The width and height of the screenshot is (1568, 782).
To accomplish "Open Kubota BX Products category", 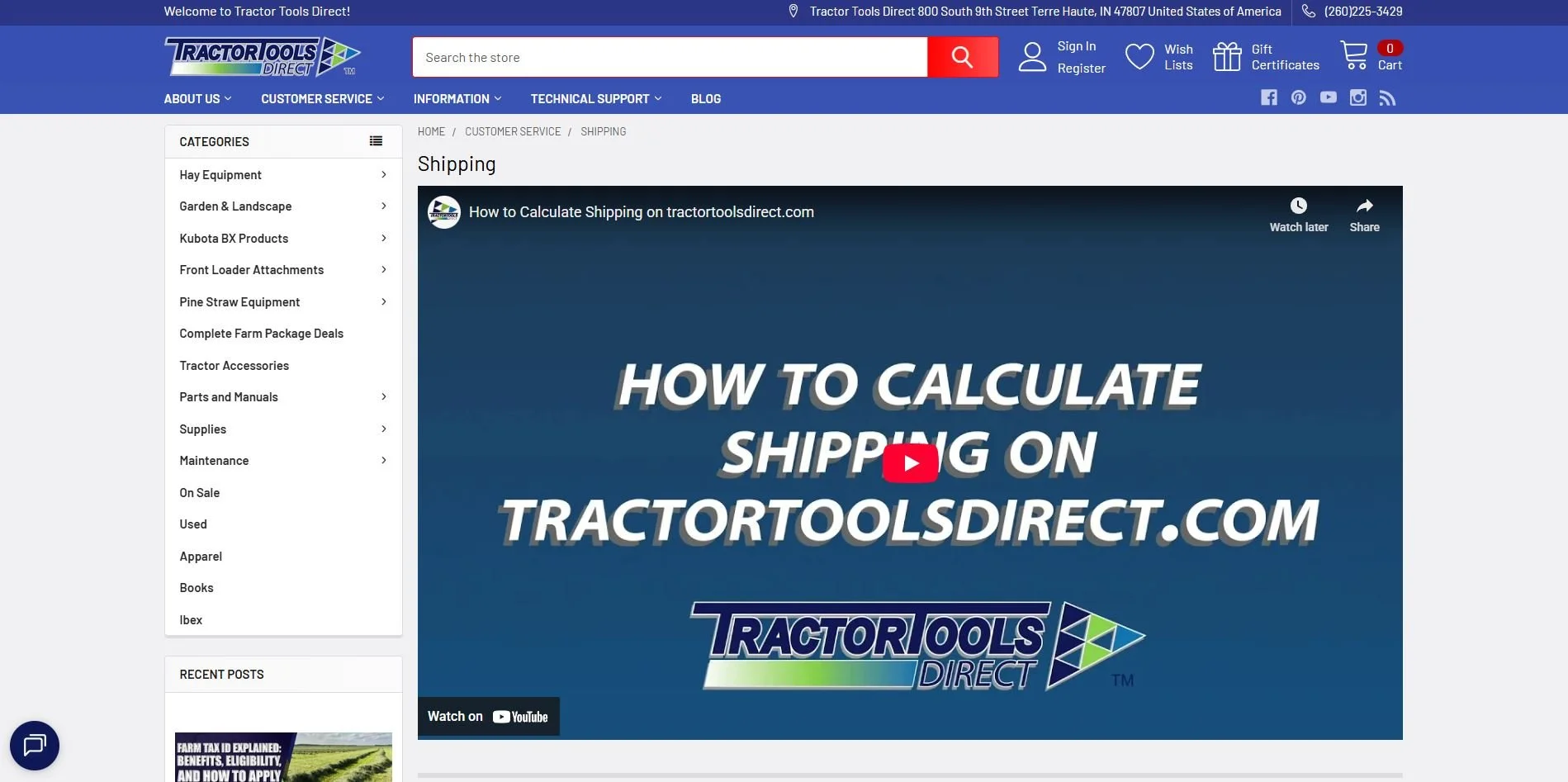I will tap(234, 239).
